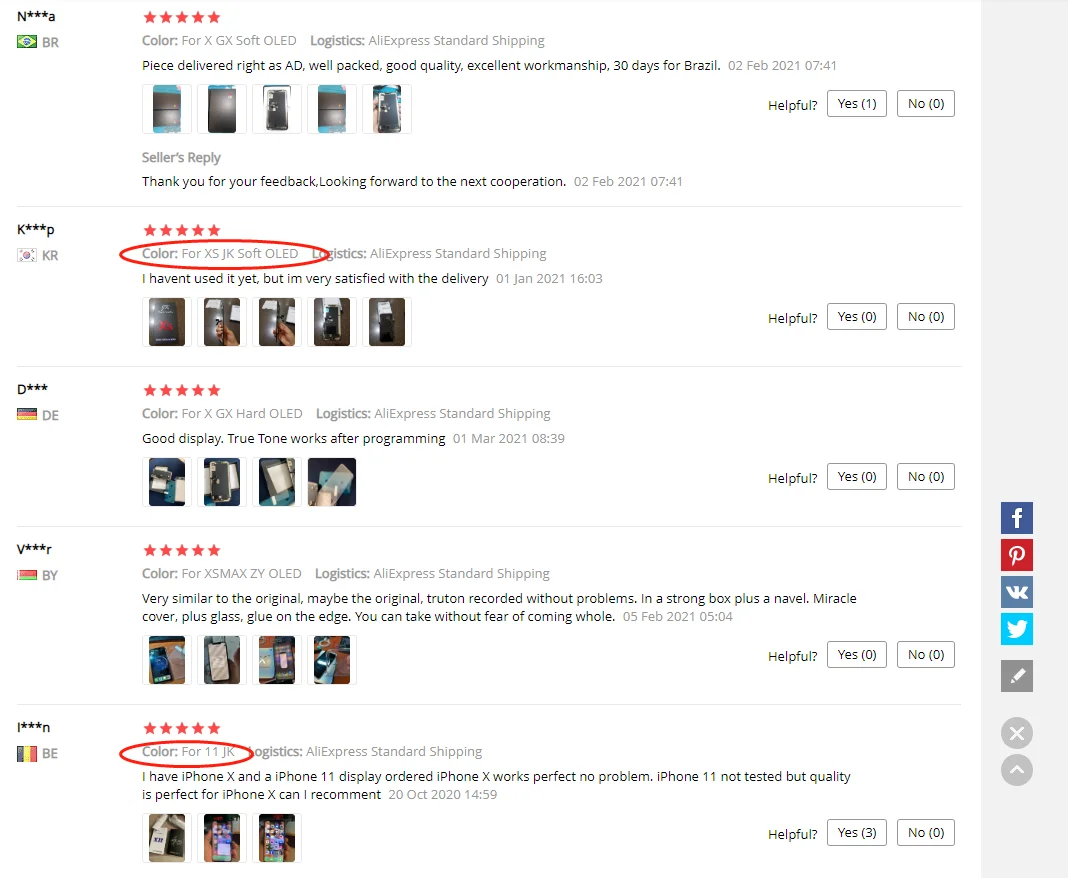View the third photo in I***n's review
The width and height of the screenshot is (1068, 878).
pyautogui.click(x=277, y=838)
